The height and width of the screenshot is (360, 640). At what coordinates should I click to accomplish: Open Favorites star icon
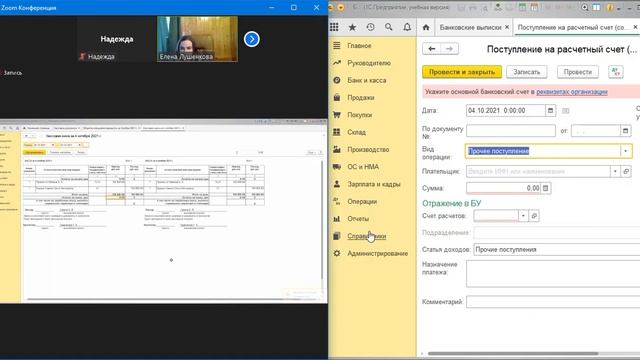(352, 27)
